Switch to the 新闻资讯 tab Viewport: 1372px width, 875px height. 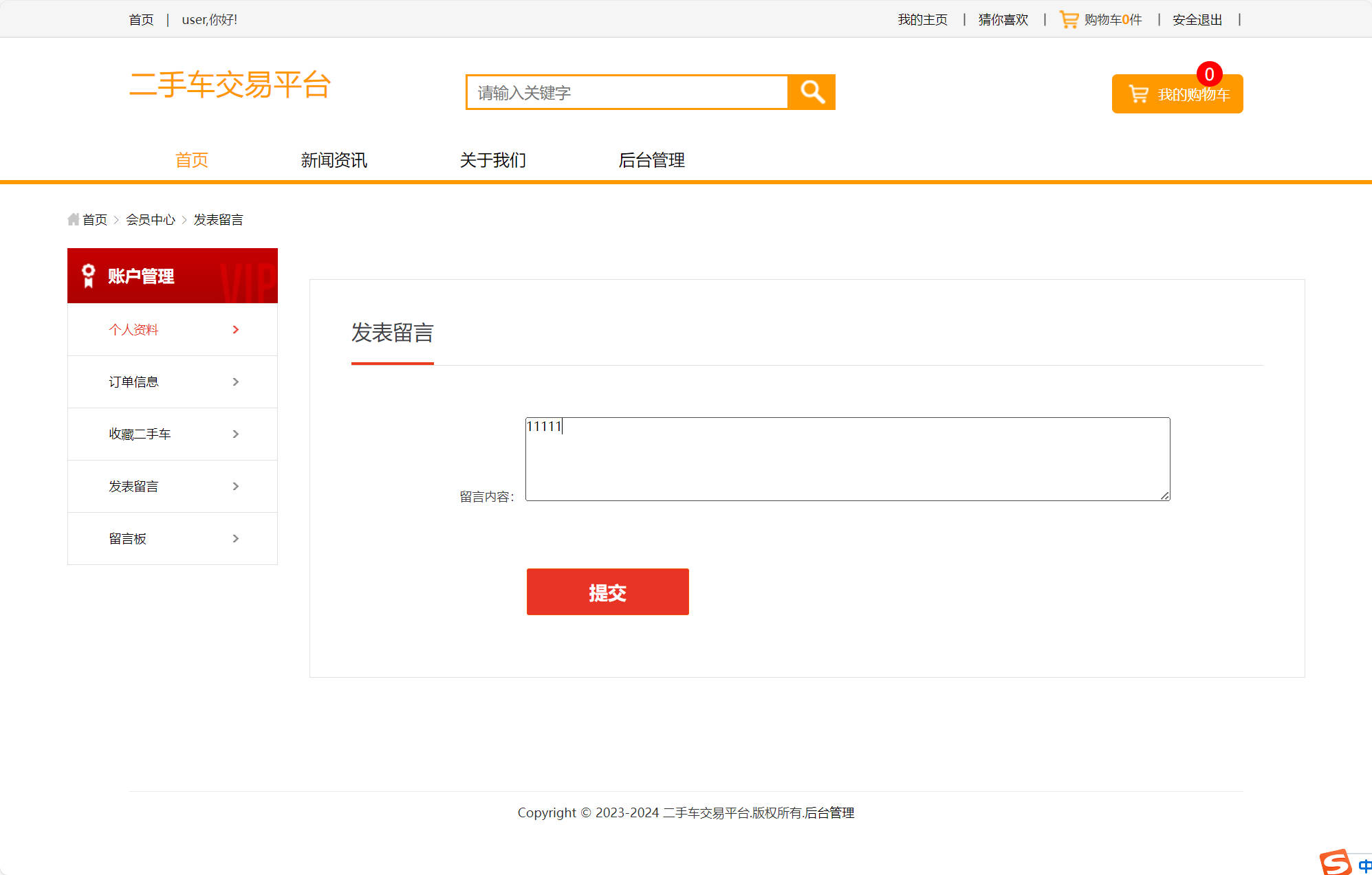[334, 159]
